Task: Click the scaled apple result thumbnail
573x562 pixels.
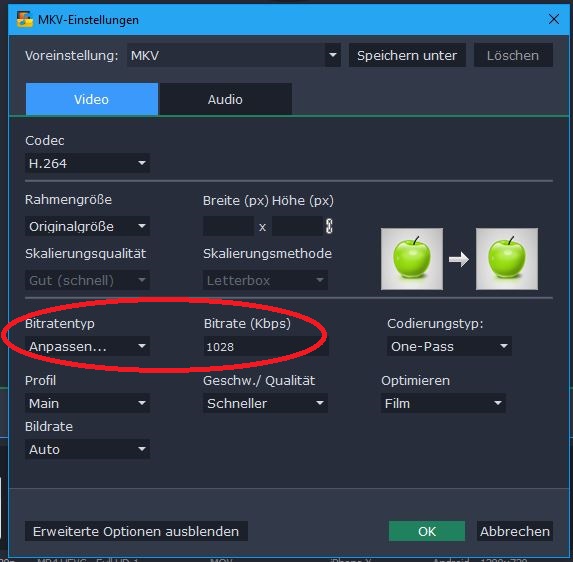Action: 507,259
